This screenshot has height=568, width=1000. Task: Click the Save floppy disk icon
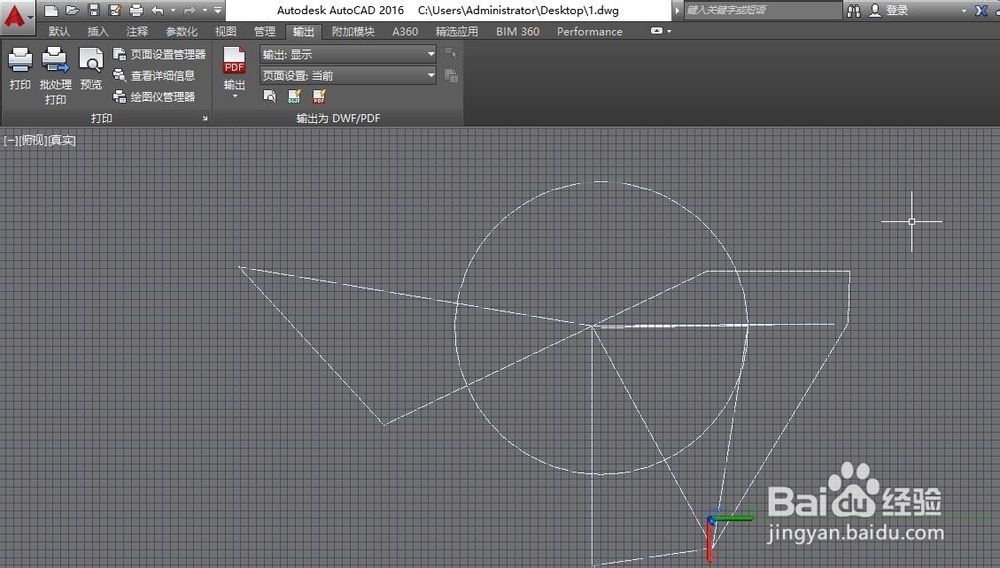coord(94,10)
